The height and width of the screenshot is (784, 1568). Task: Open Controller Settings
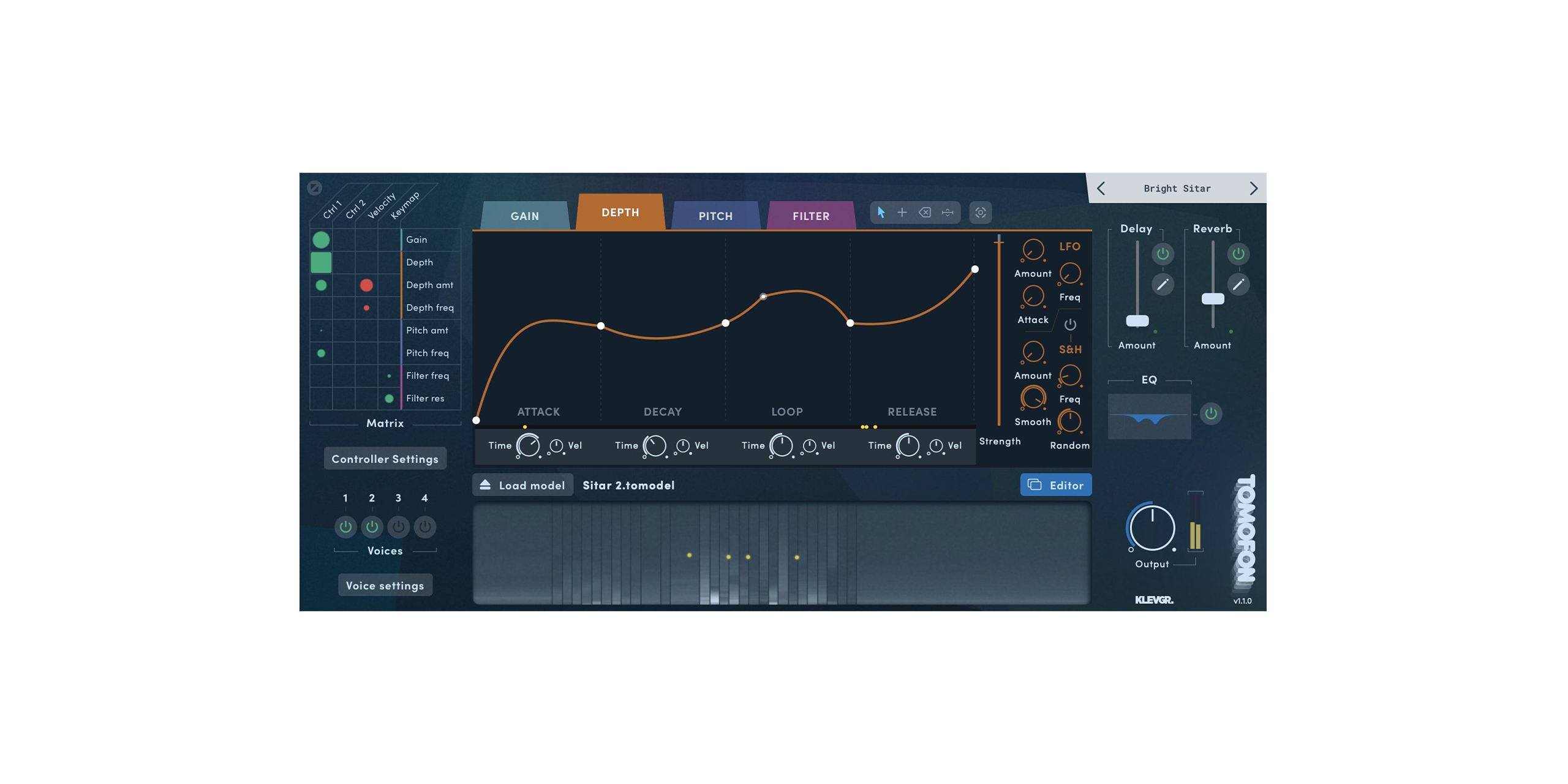click(x=385, y=459)
